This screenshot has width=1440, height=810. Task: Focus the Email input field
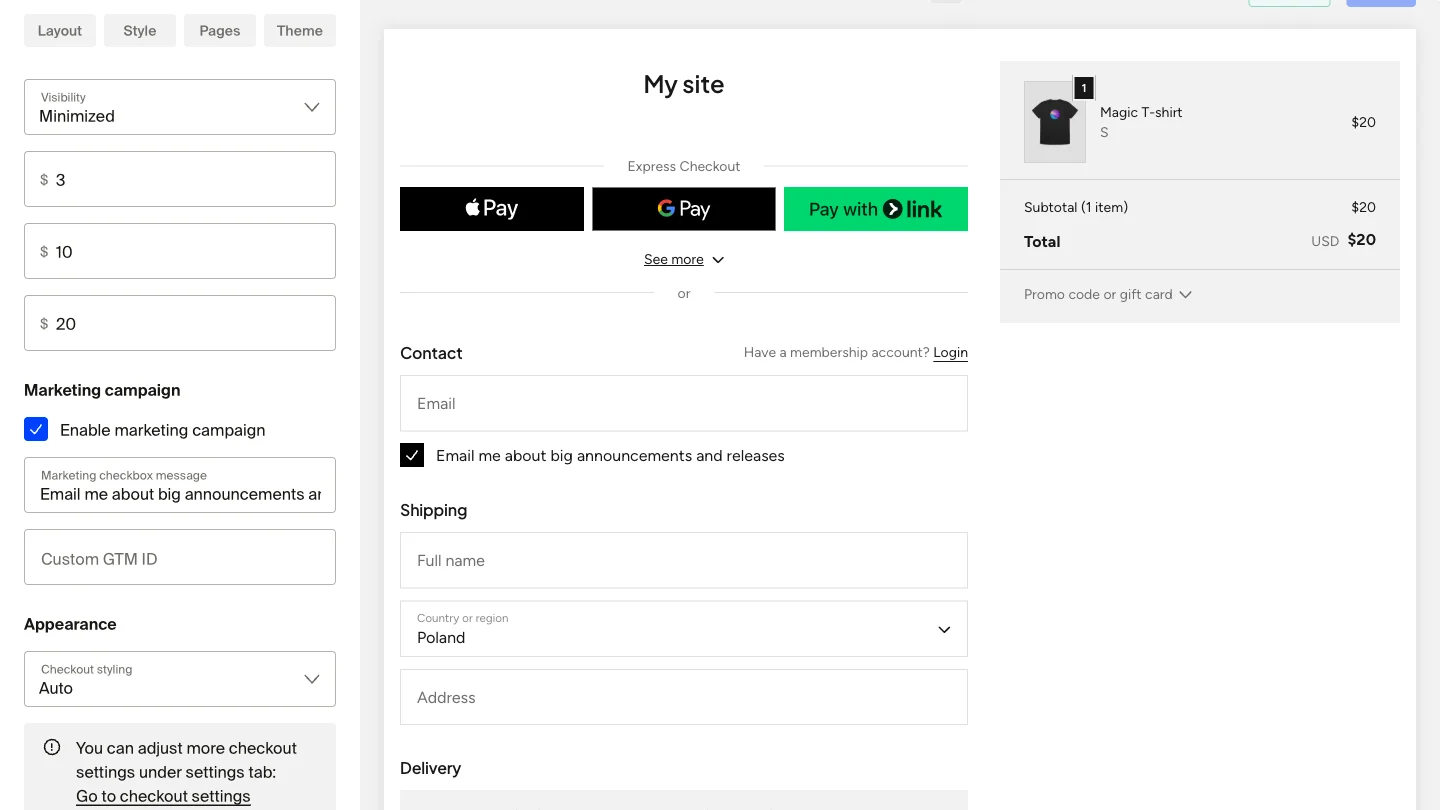tap(684, 403)
